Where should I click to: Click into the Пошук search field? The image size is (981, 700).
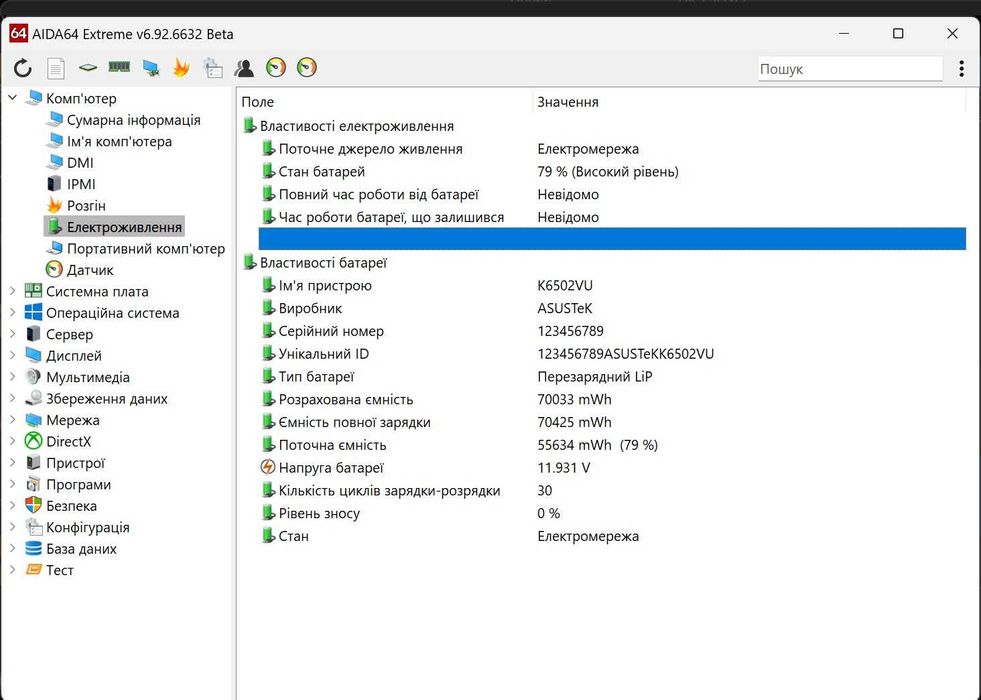click(x=849, y=69)
